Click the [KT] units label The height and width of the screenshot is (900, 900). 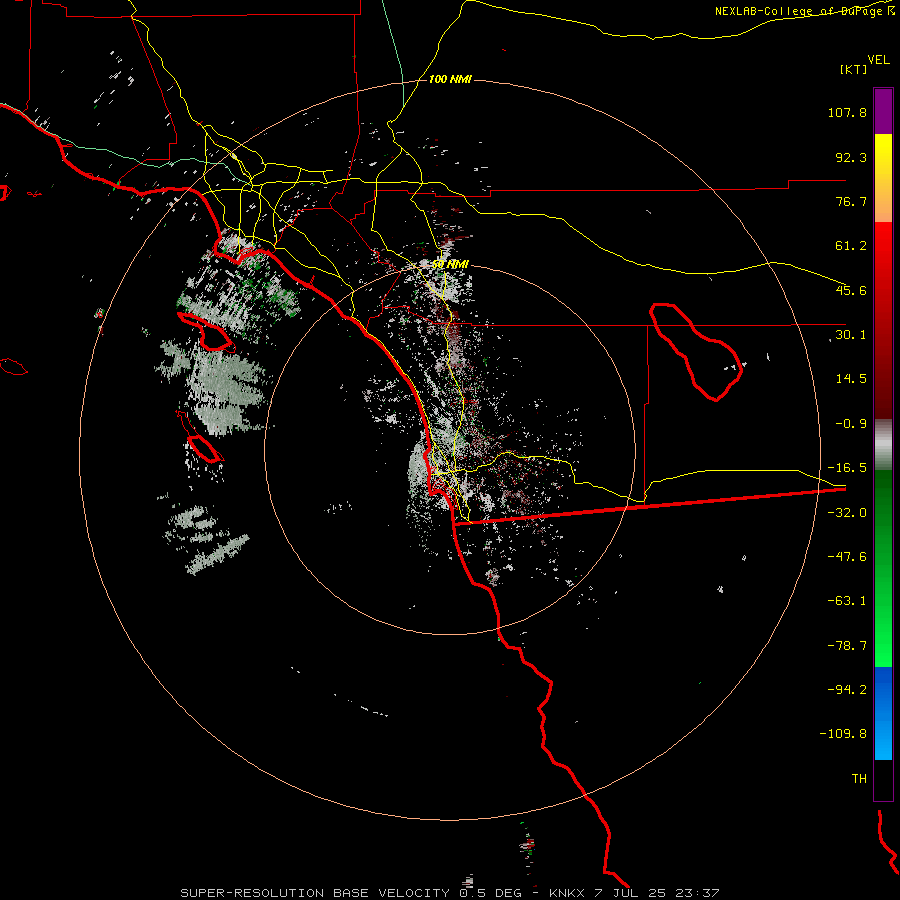pos(854,69)
